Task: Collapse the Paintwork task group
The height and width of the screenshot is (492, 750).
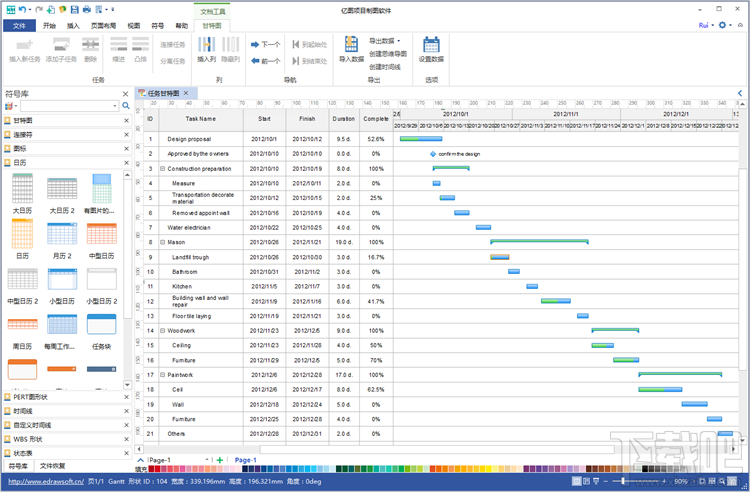Action: 162,375
